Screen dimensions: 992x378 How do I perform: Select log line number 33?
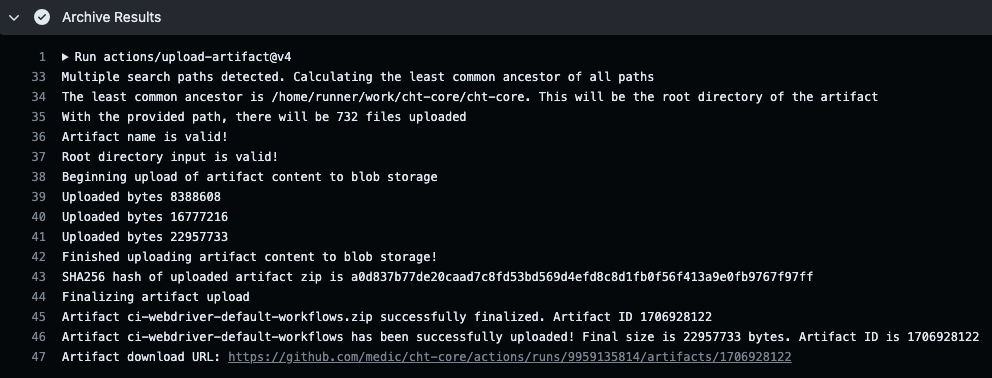click(x=39, y=77)
